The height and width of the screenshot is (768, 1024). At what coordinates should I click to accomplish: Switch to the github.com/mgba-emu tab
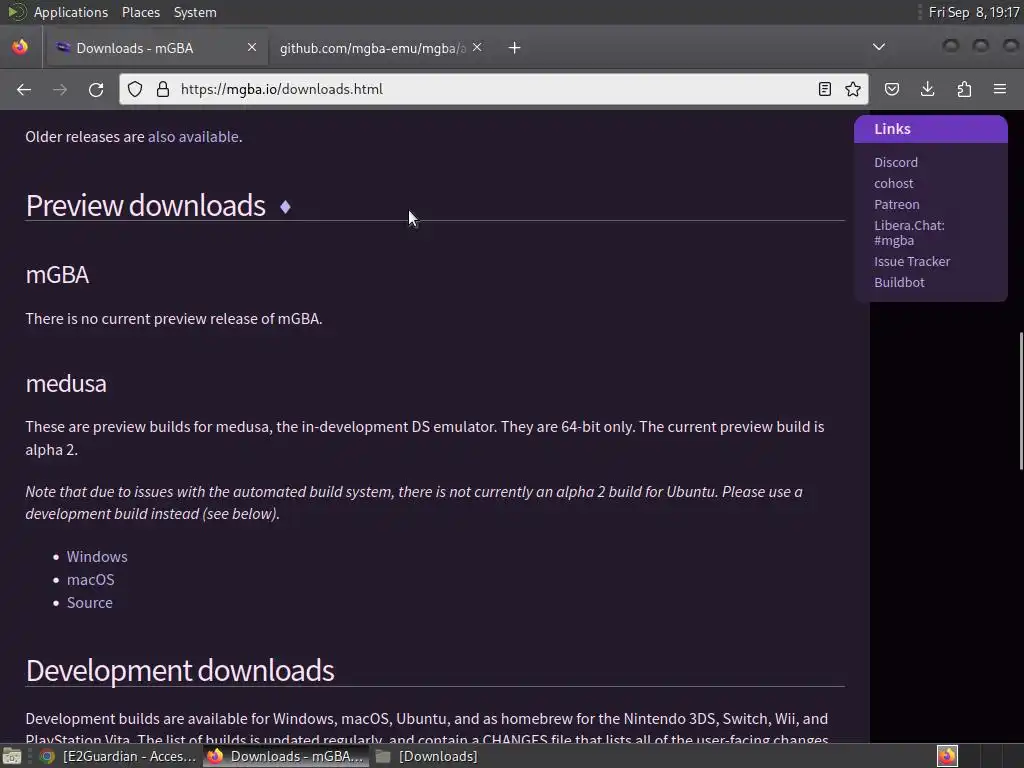coord(380,48)
